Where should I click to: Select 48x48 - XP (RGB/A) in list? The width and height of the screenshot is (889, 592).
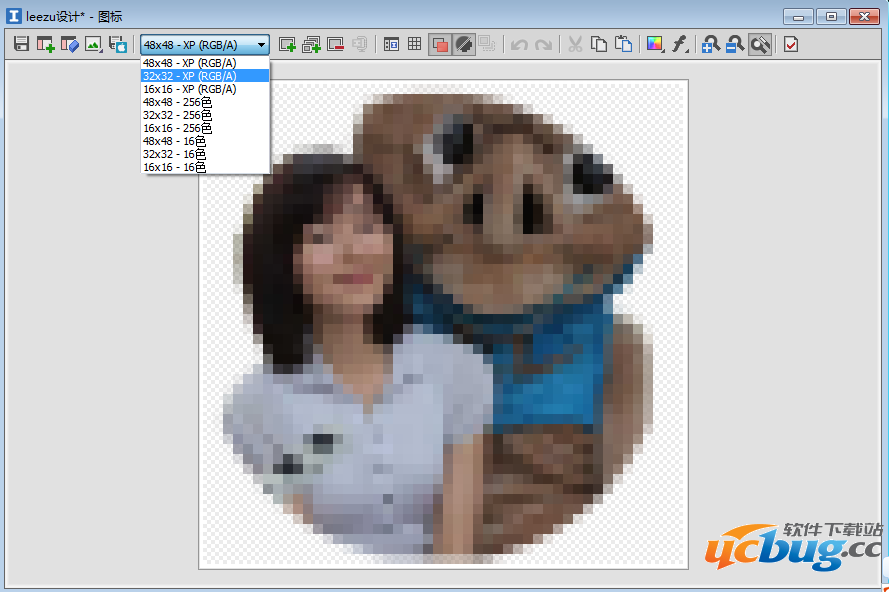205,63
